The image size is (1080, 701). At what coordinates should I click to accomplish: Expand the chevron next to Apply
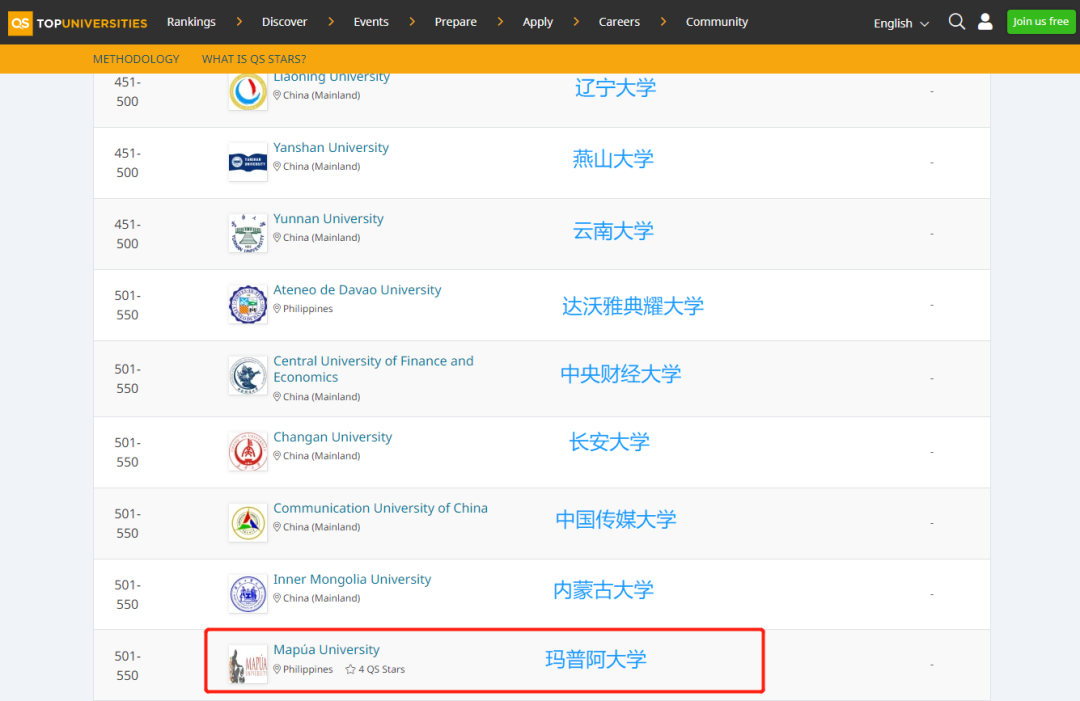pyautogui.click(x=576, y=22)
